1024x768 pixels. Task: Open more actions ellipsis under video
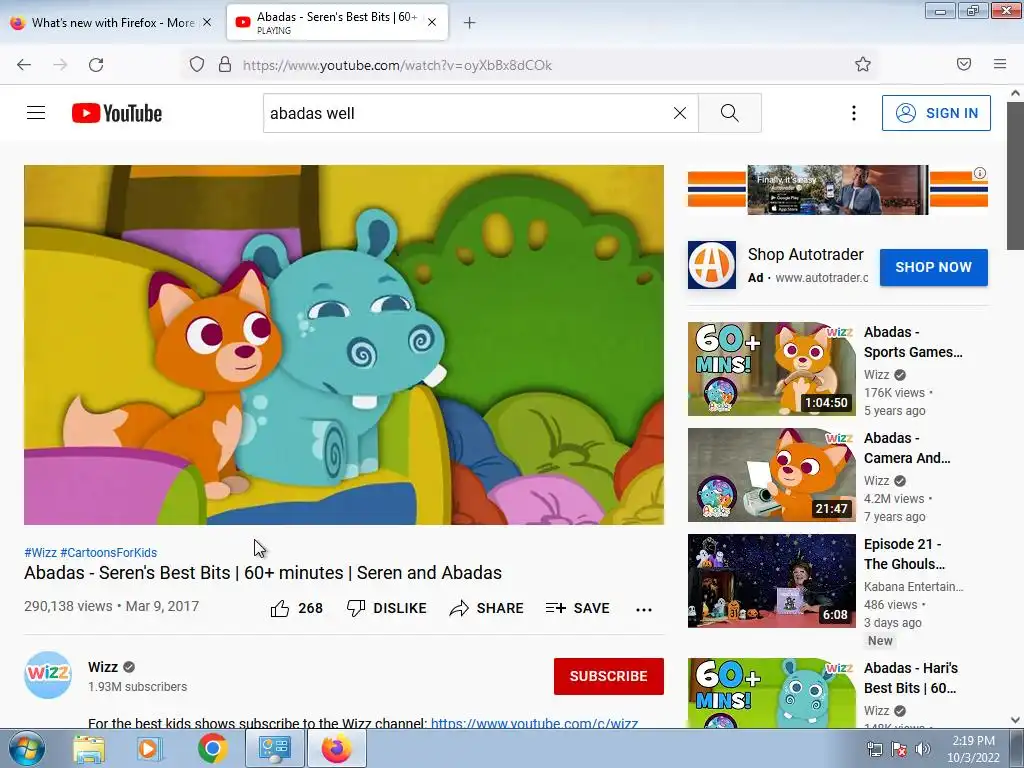click(x=643, y=609)
